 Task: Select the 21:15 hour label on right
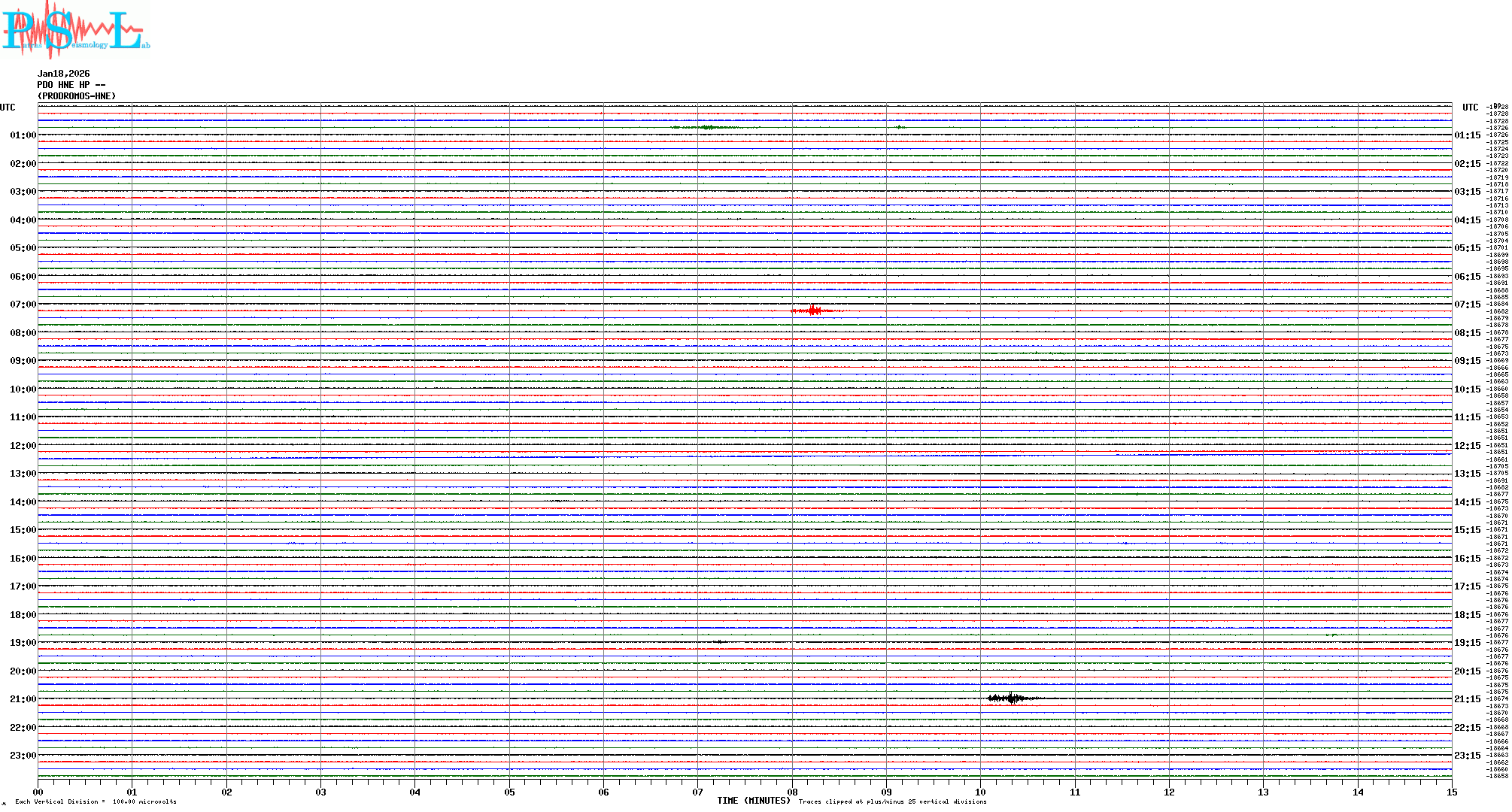pyautogui.click(x=1467, y=699)
